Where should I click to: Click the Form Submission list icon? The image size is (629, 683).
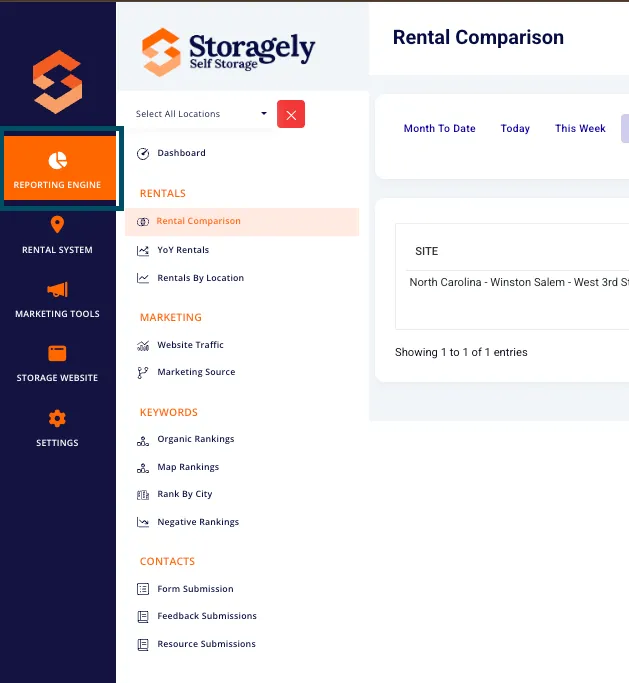(x=143, y=589)
